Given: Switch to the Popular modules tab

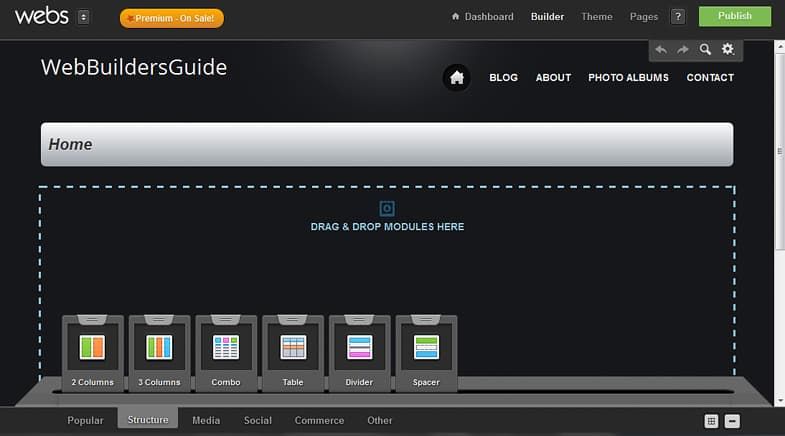Looking at the screenshot, I should pos(85,420).
